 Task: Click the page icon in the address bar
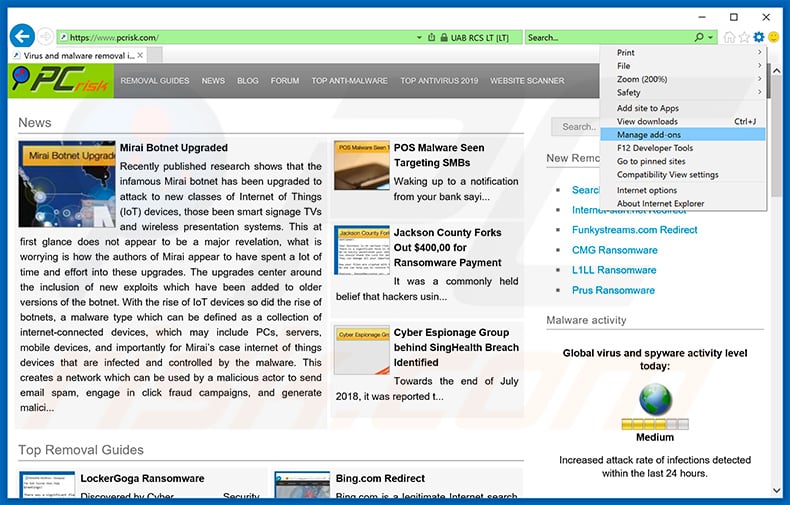63,37
